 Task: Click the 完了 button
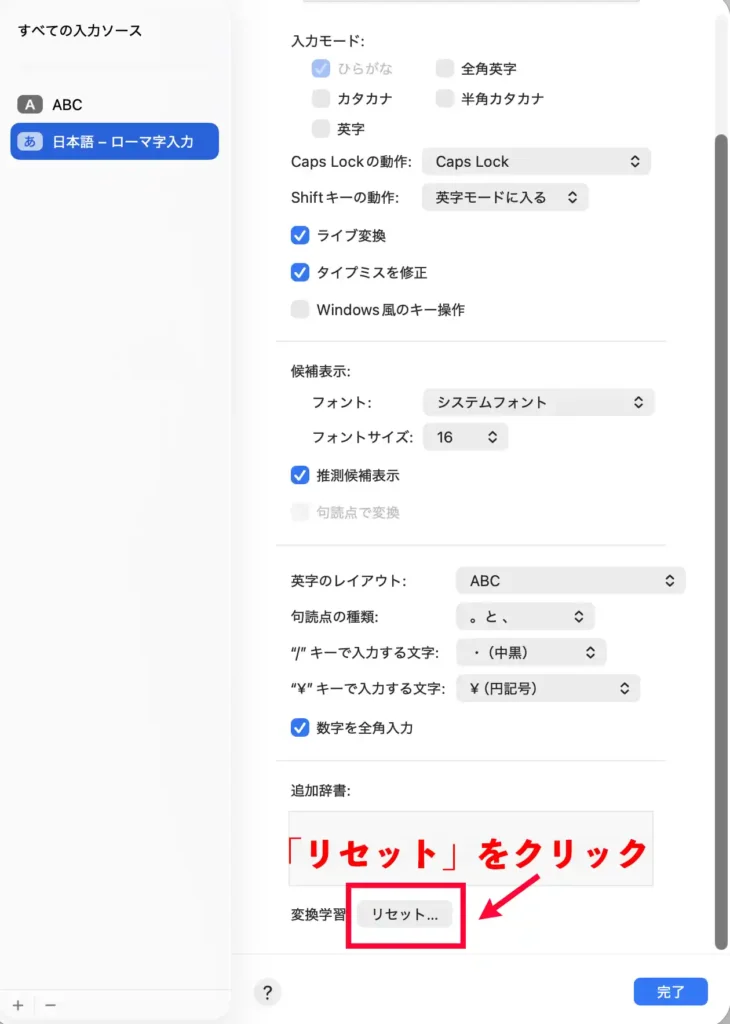tap(670, 992)
